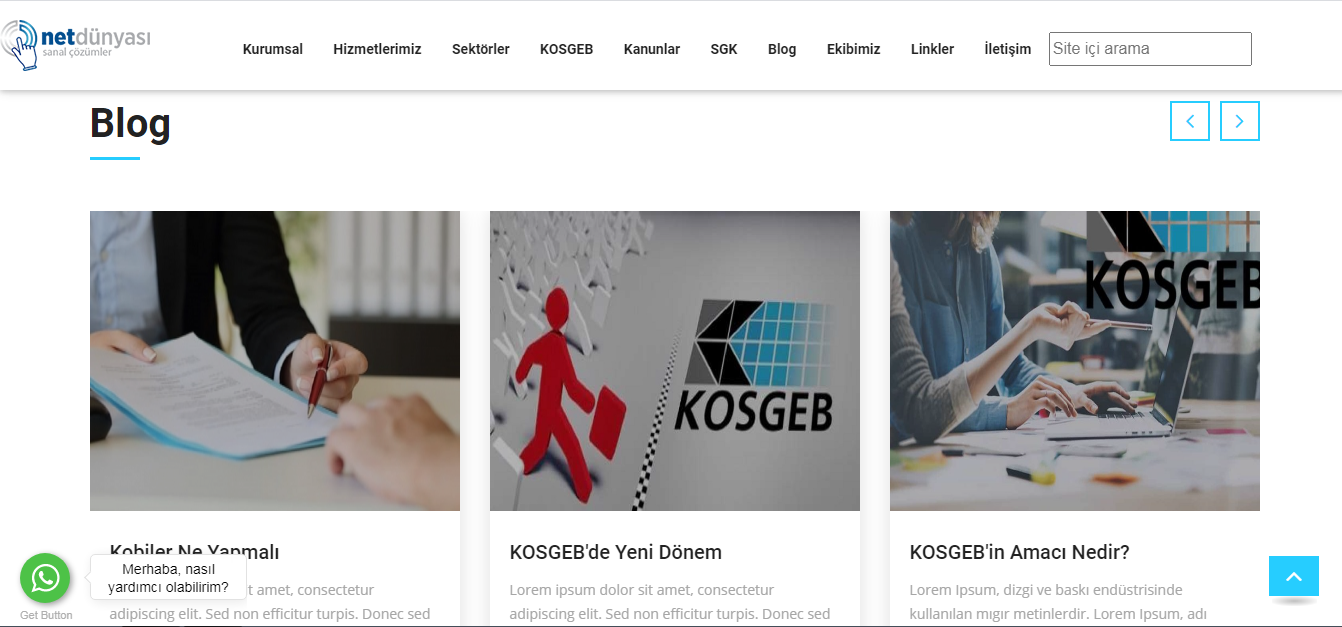Open the Linkler menu item

(x=932, y=49)
